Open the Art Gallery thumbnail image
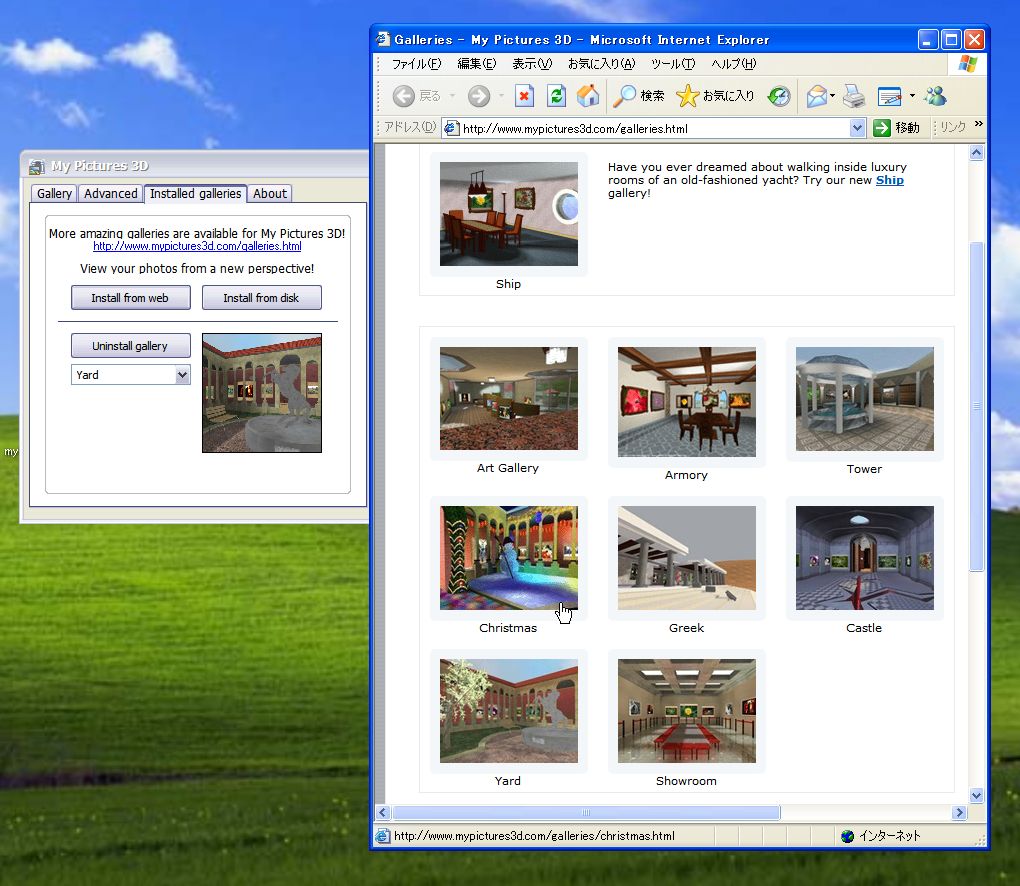The image size is (1020, 886). (509, 398)
